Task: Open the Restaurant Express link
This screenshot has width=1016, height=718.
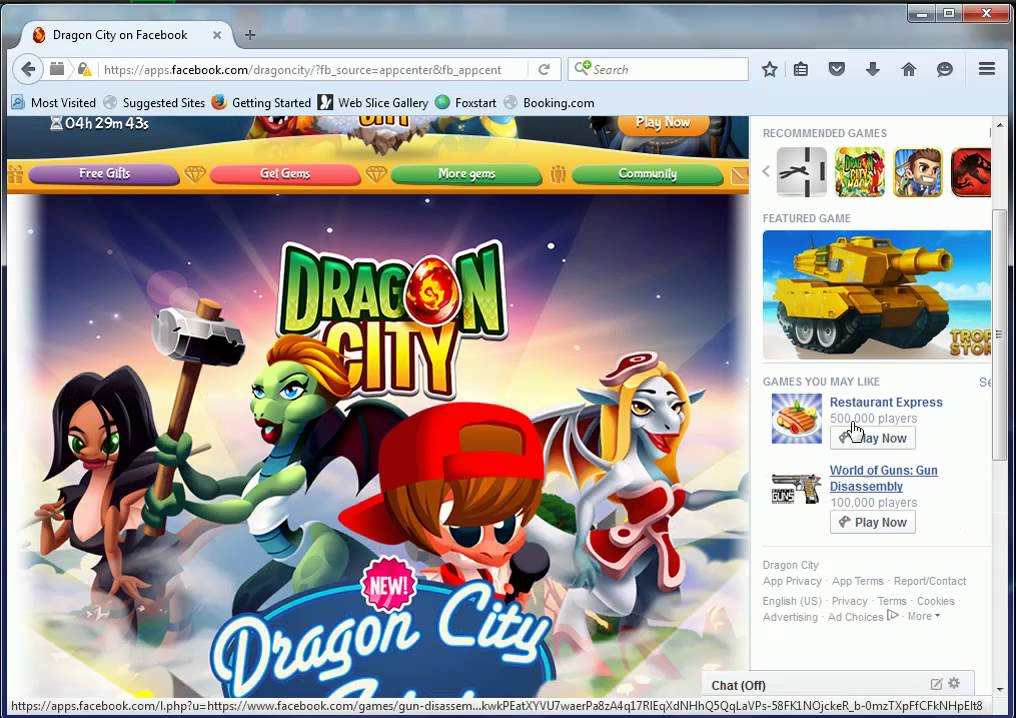Action: click(x=886, y=402)
